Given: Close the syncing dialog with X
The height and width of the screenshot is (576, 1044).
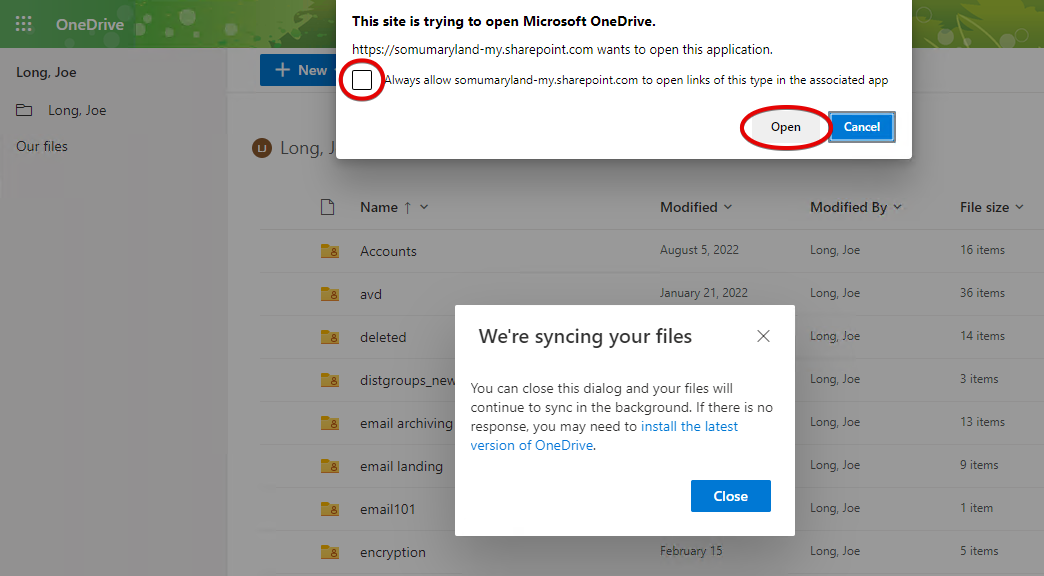Looking at the screenshot, I should [763, 336].
